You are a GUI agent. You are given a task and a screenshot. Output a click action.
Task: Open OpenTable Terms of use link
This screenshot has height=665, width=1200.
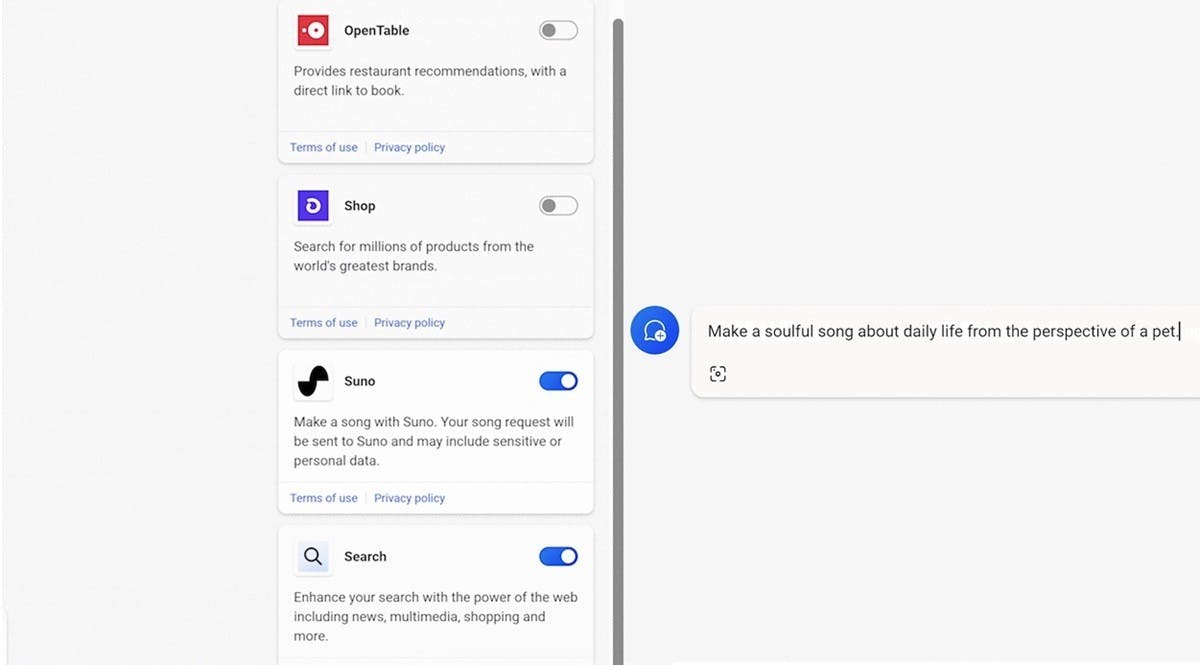(x=323, y=147)
